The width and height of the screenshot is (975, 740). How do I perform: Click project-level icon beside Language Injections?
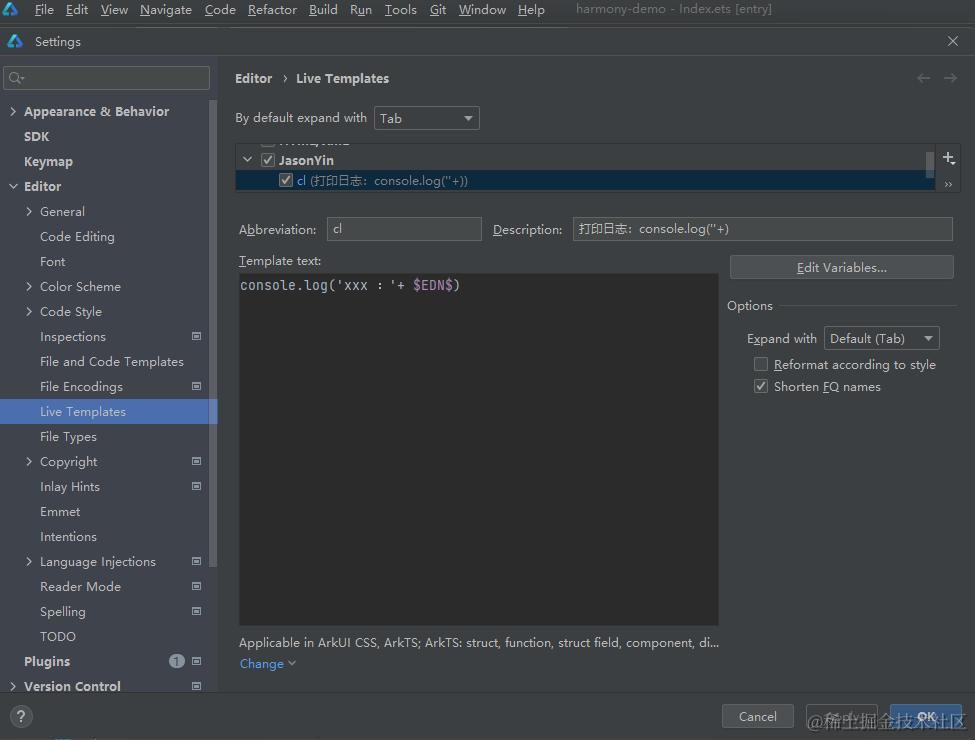pyautogui.click(x=196, y=562)
